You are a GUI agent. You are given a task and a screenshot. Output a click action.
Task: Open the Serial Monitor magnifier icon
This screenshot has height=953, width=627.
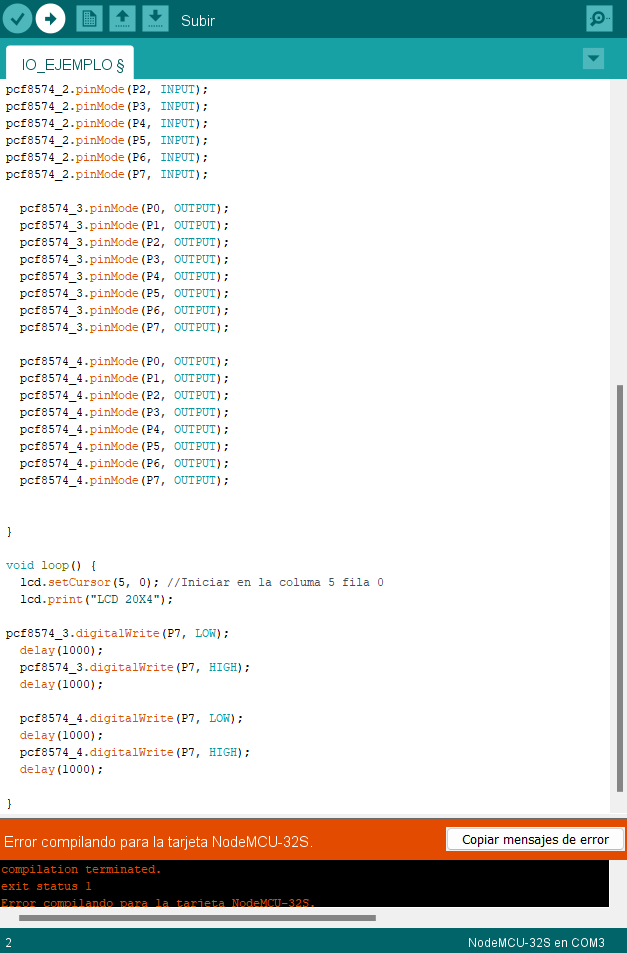coord(599,19)
